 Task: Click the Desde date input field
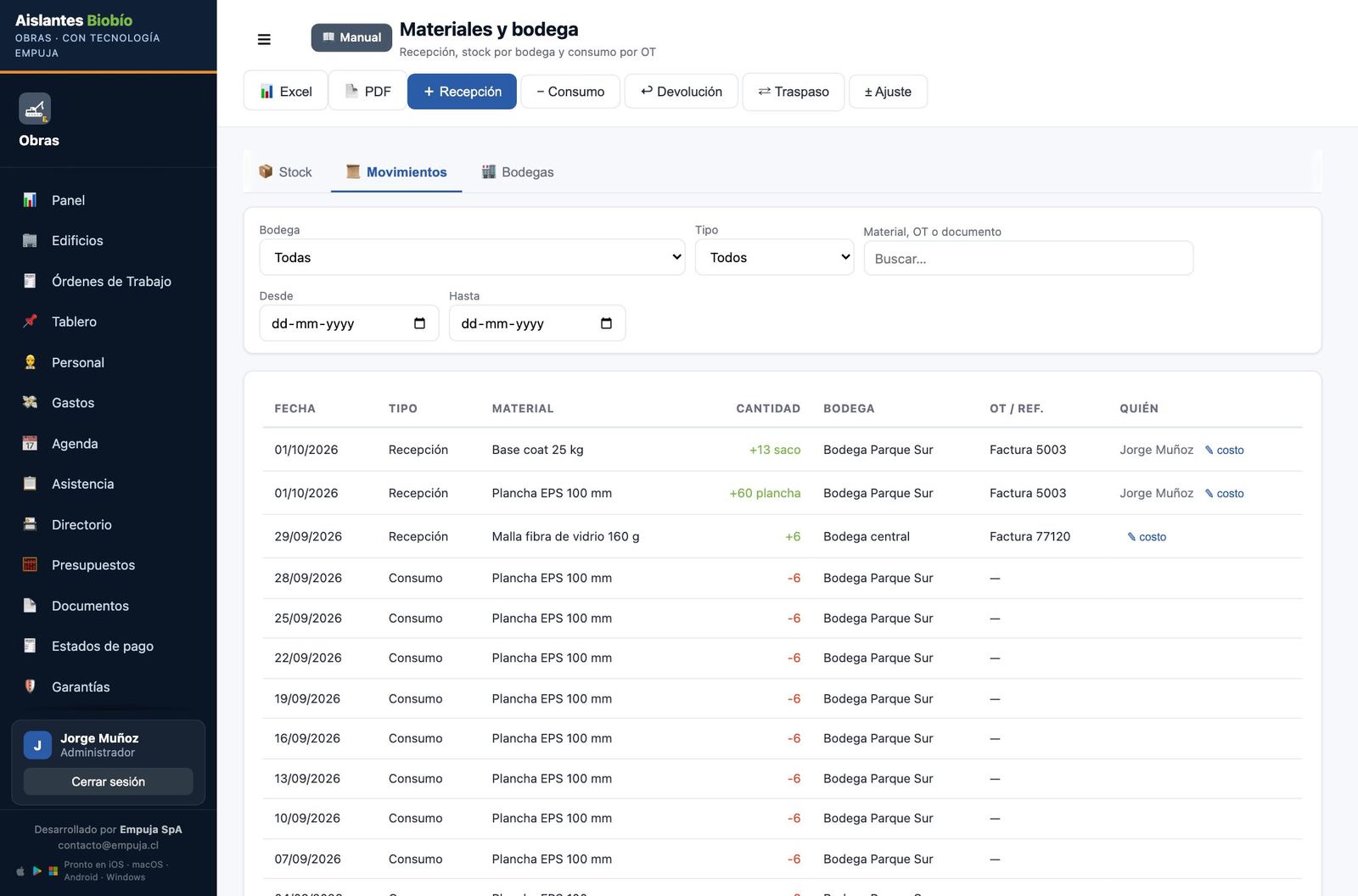[x=349, y=323]
